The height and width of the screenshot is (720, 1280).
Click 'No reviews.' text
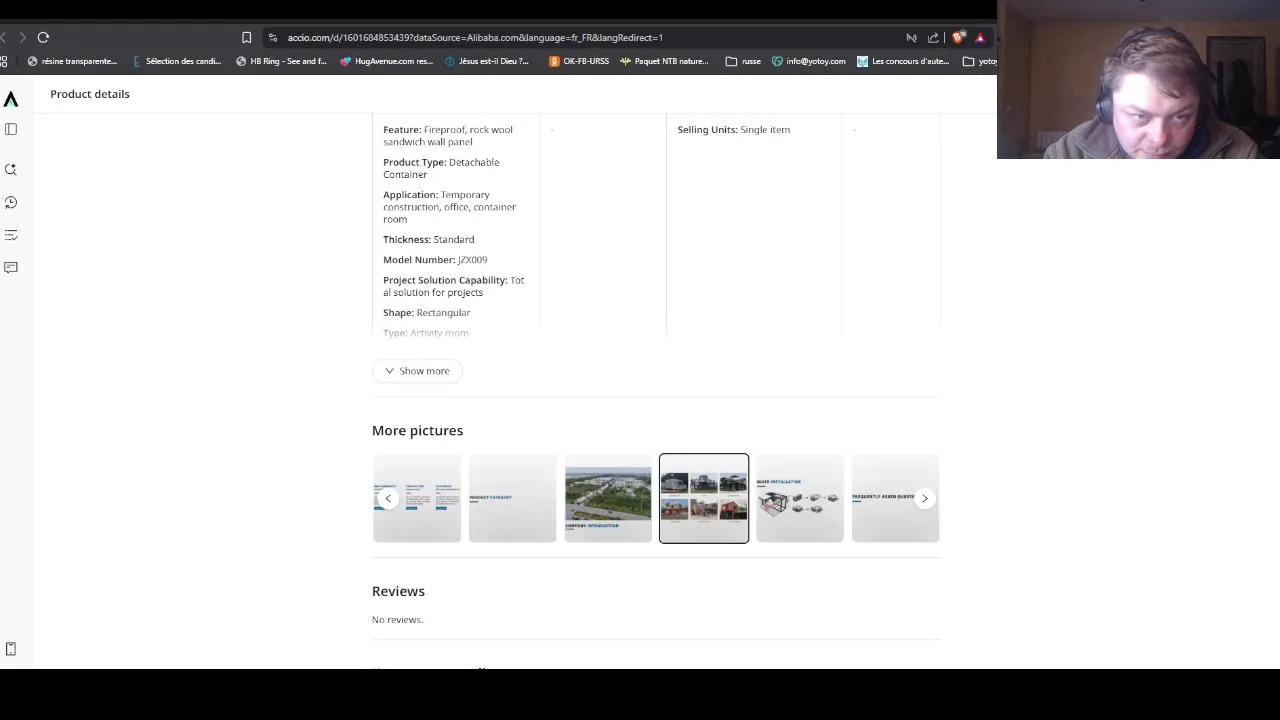coord(397,620)
